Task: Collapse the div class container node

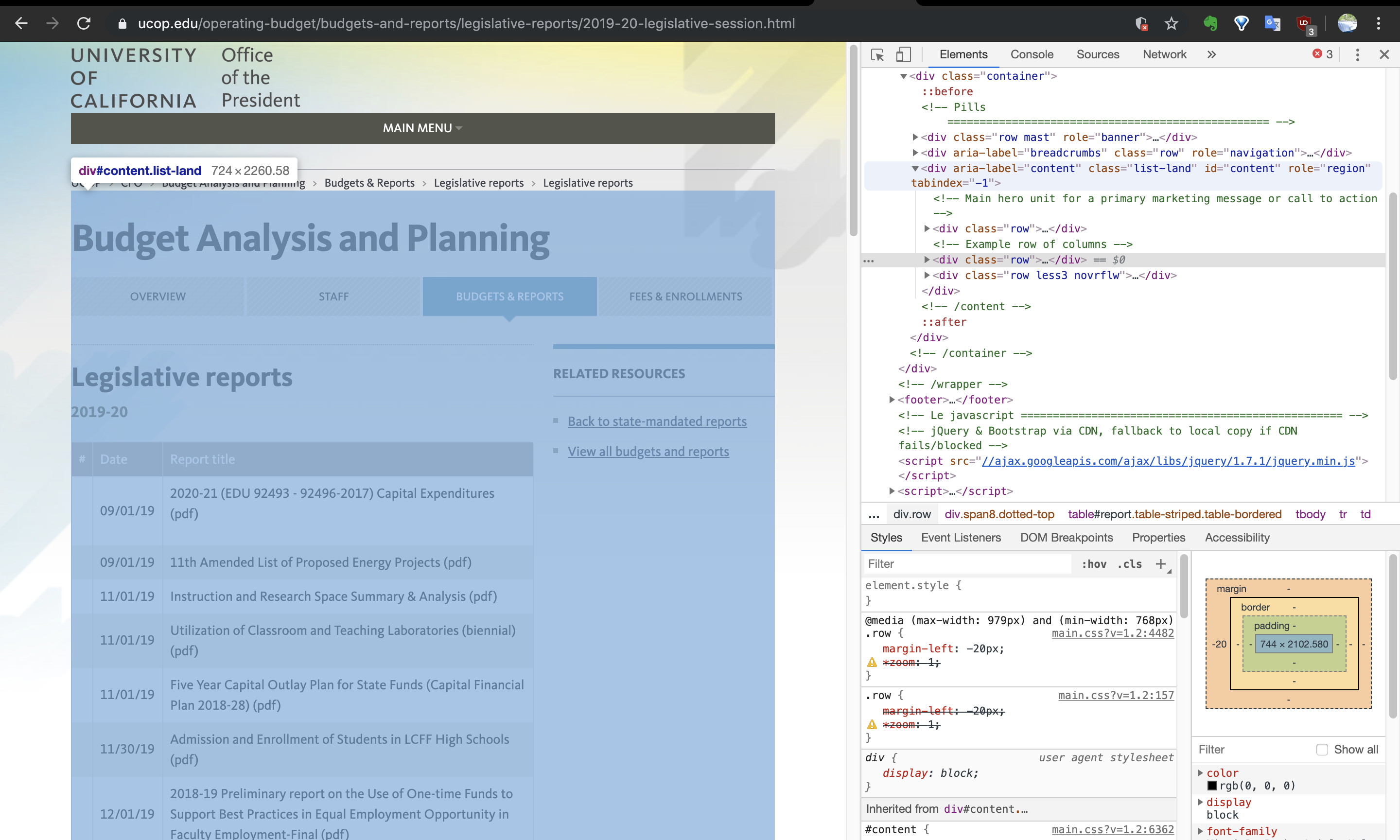Action: 903,76
